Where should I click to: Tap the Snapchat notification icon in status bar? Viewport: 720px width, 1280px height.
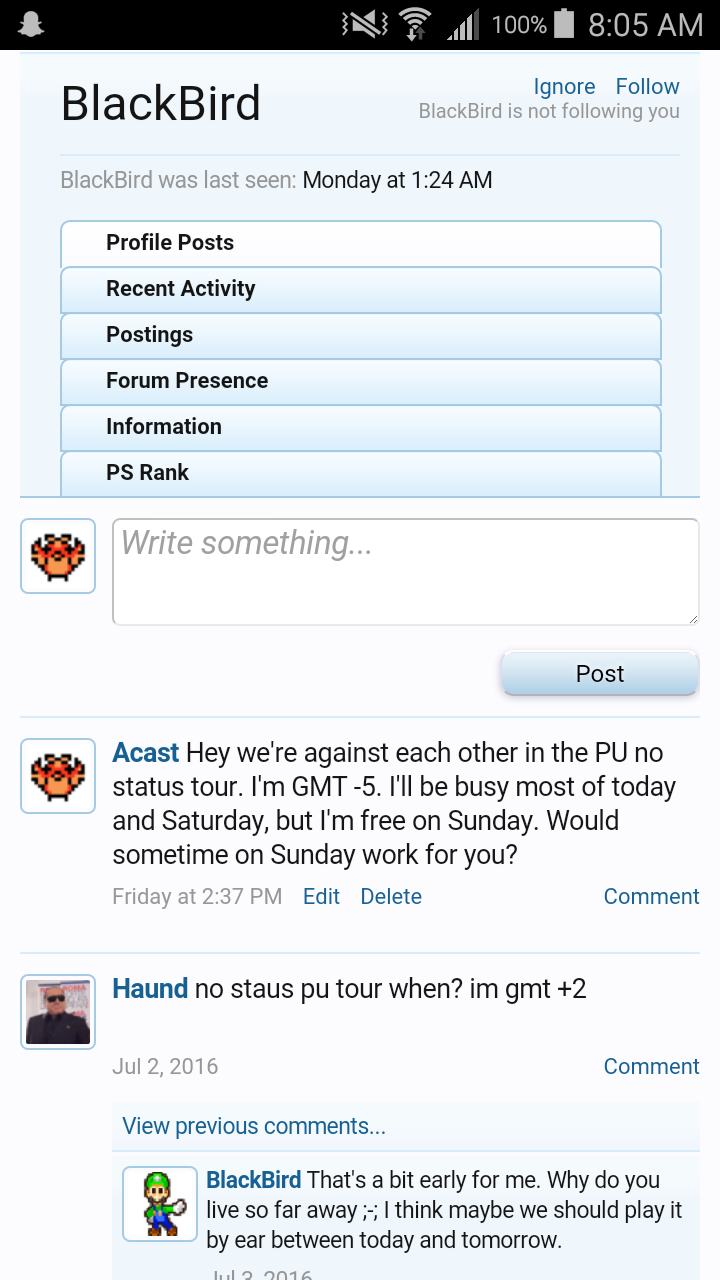pyautogui.click(x=32, y=25)
